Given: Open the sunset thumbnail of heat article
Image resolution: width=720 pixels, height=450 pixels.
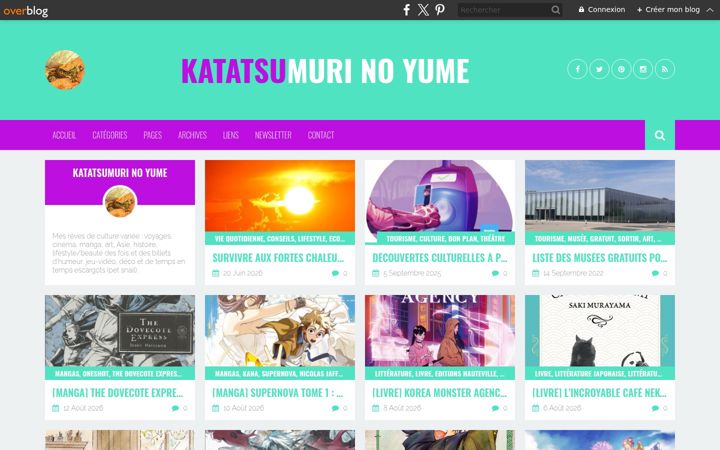Looking at the screenshot, I should [280, 196].
